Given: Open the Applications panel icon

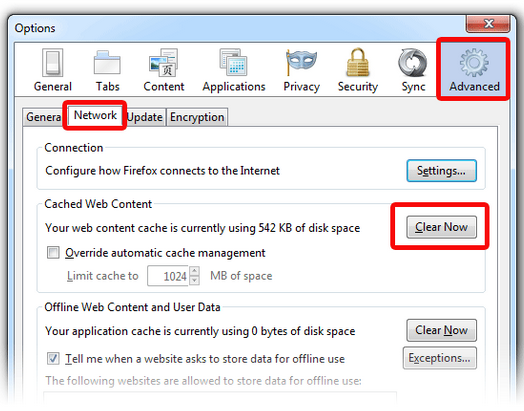Looking at the screenshot, I should tap(234, 62).
